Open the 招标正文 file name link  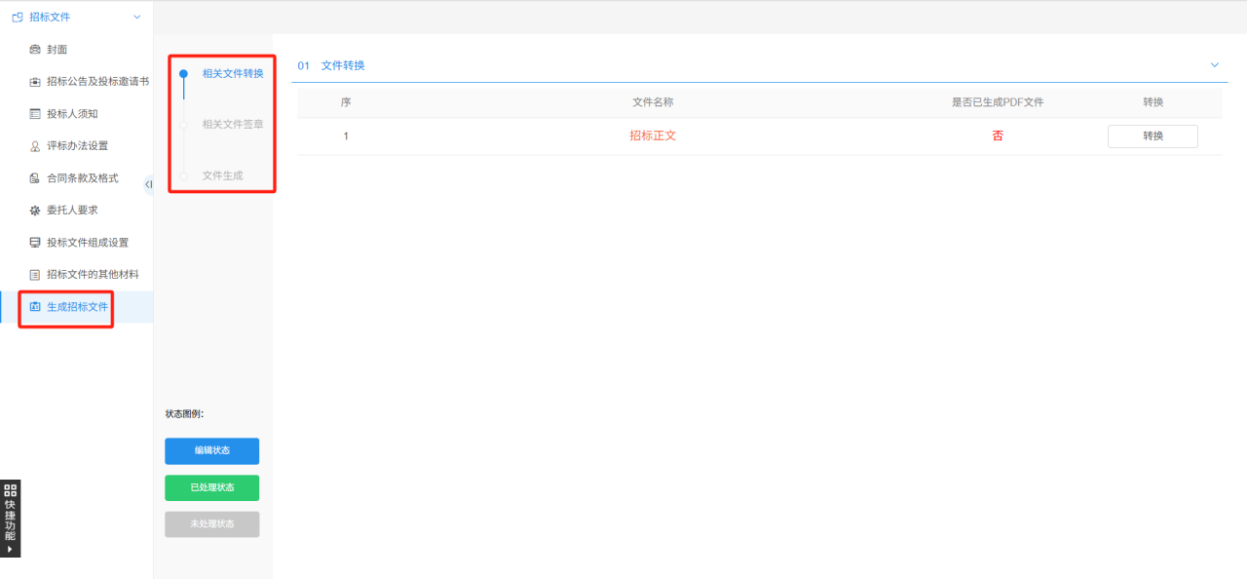pos(653,136)
